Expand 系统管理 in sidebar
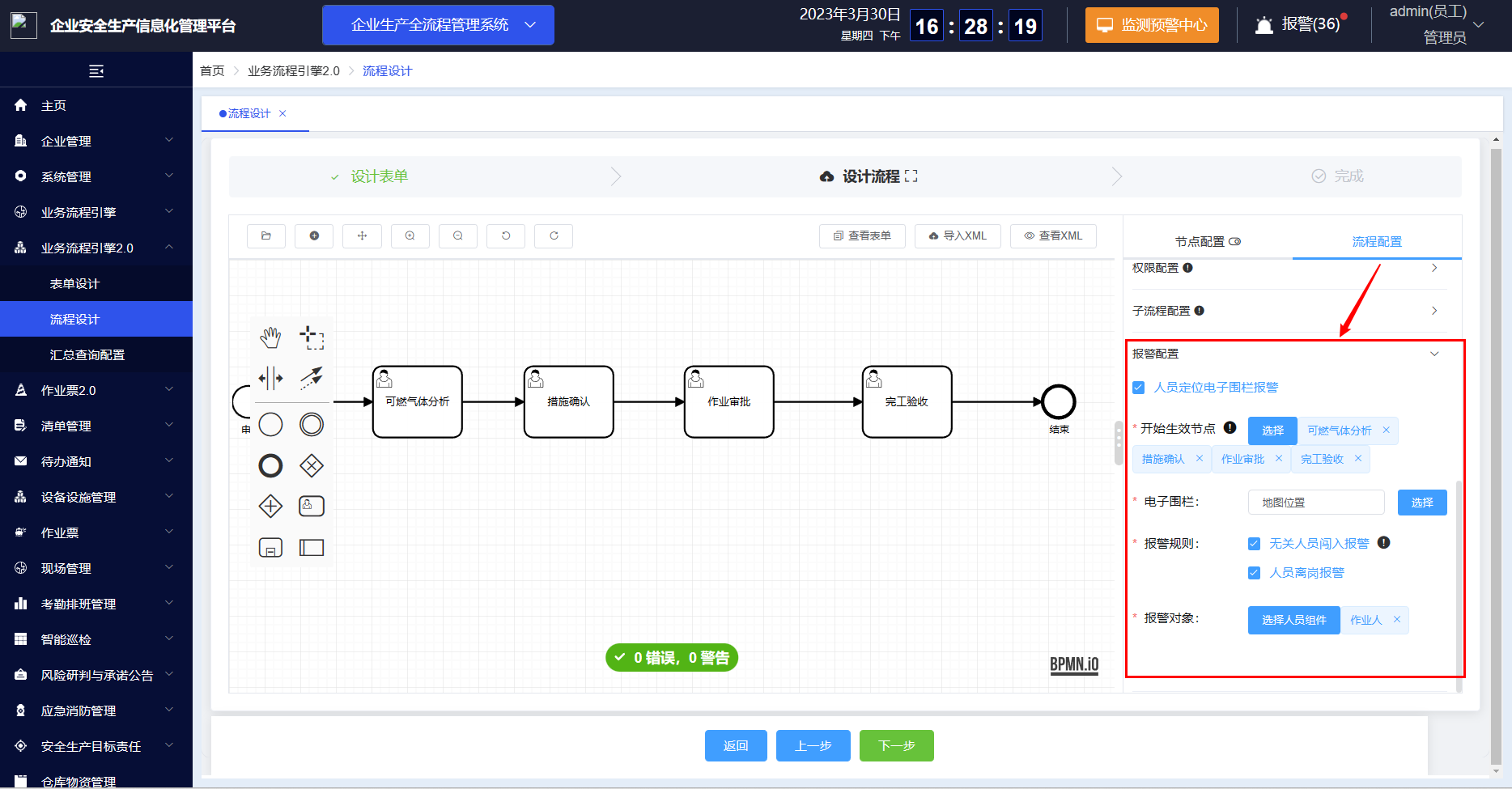Image resolution: width=1512 pixels, height=789 pixels. 96,176
